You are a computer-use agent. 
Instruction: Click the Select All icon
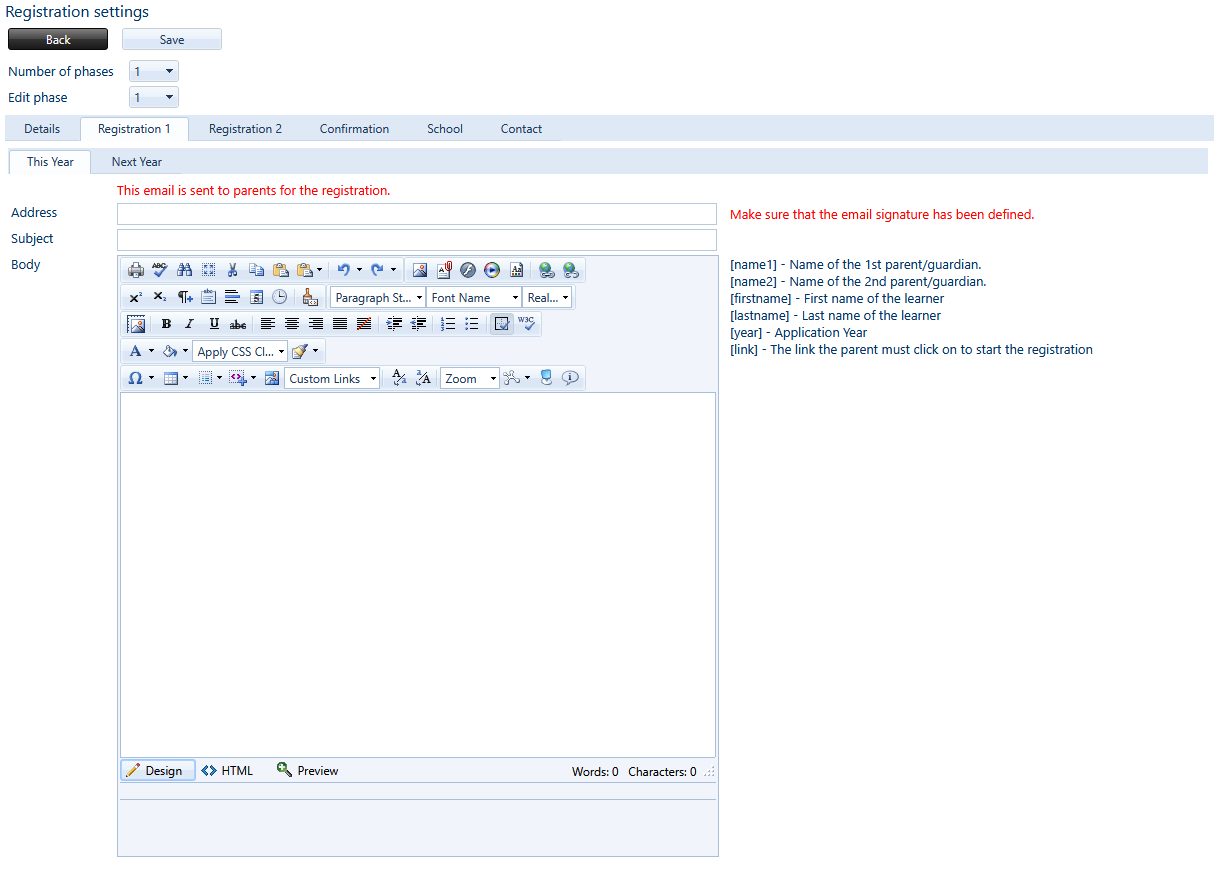tap(208, 270)
